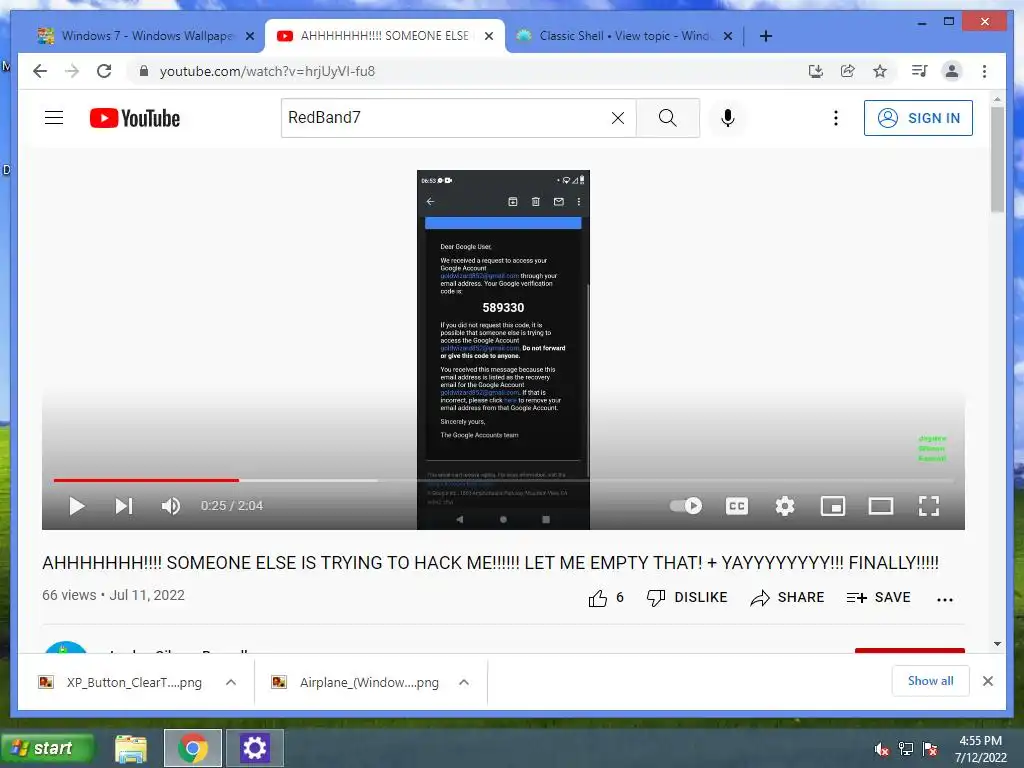Open the Windows start menu
Image resolution: width=1024 pixels, height=768 pixels.
tap(47, 748)
